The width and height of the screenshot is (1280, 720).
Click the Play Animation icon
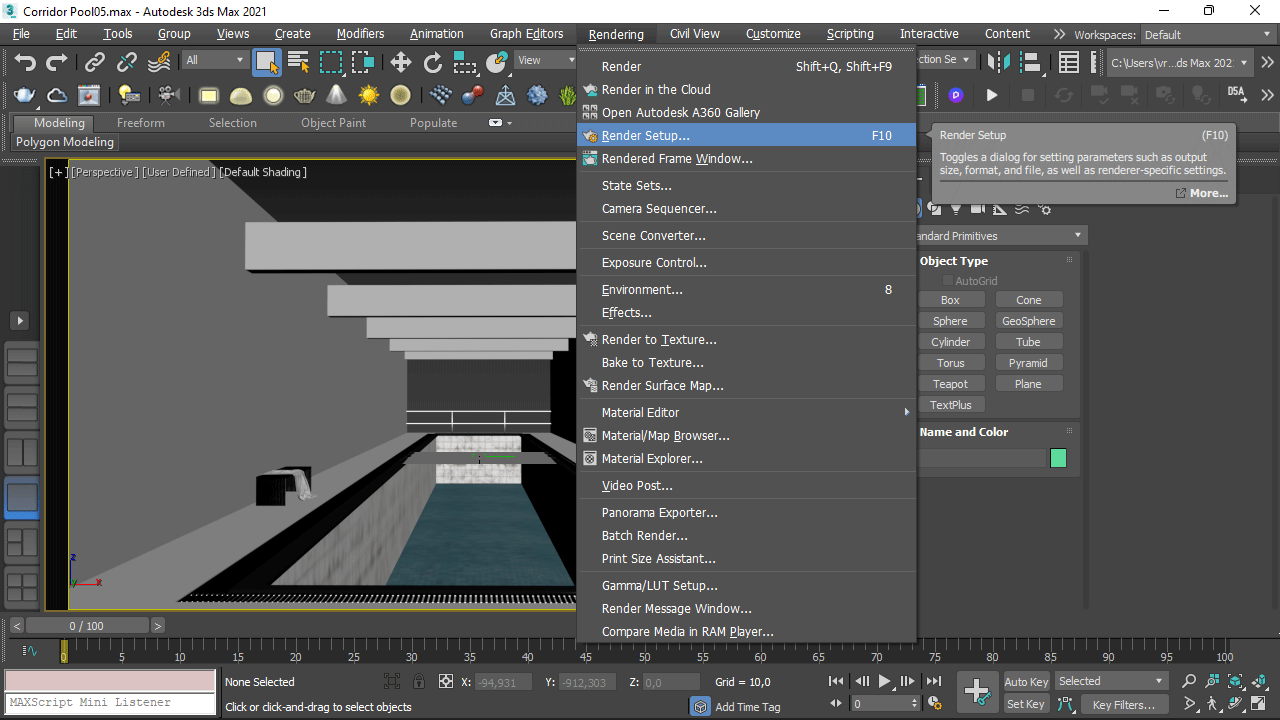click(x=884, y=681)
